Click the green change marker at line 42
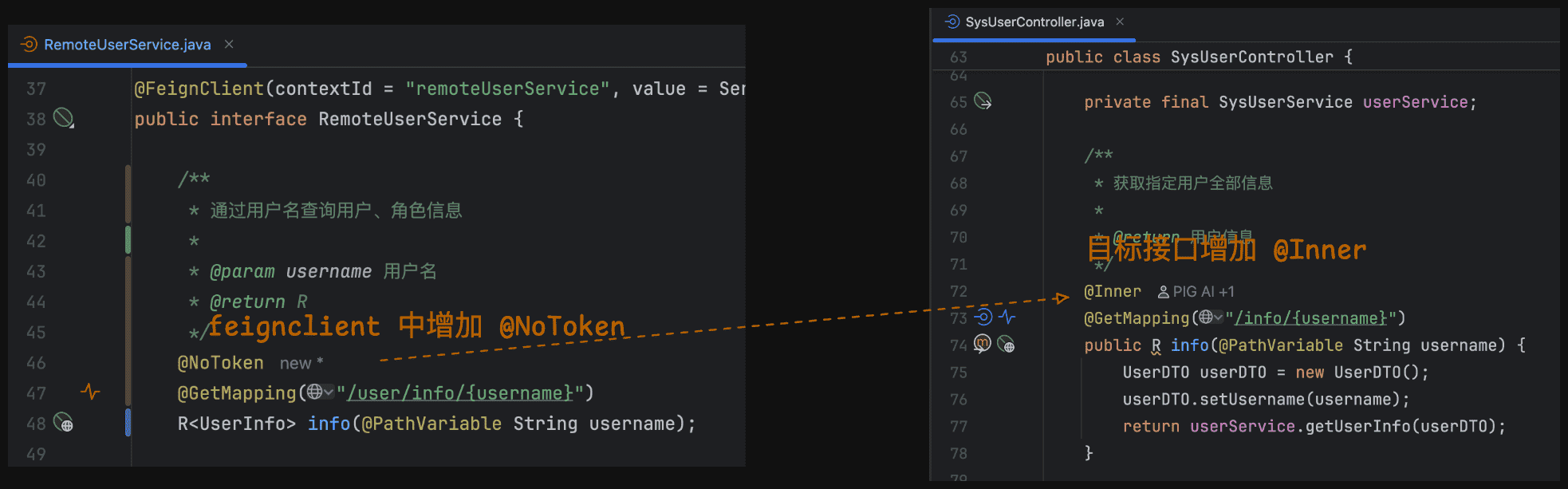 coord(128,240)
